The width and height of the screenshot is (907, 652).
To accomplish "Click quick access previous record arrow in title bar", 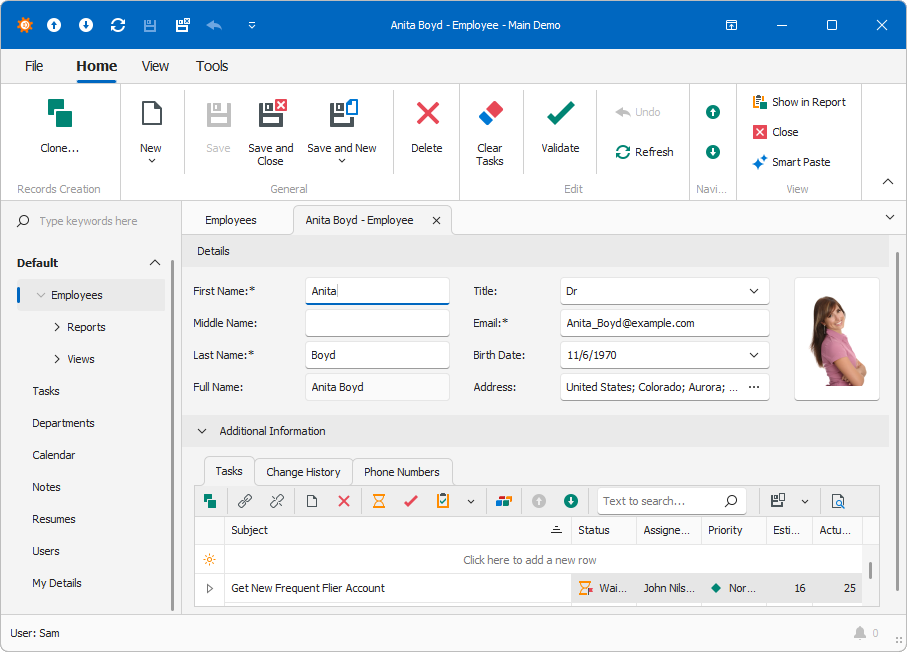I will 54,25.
